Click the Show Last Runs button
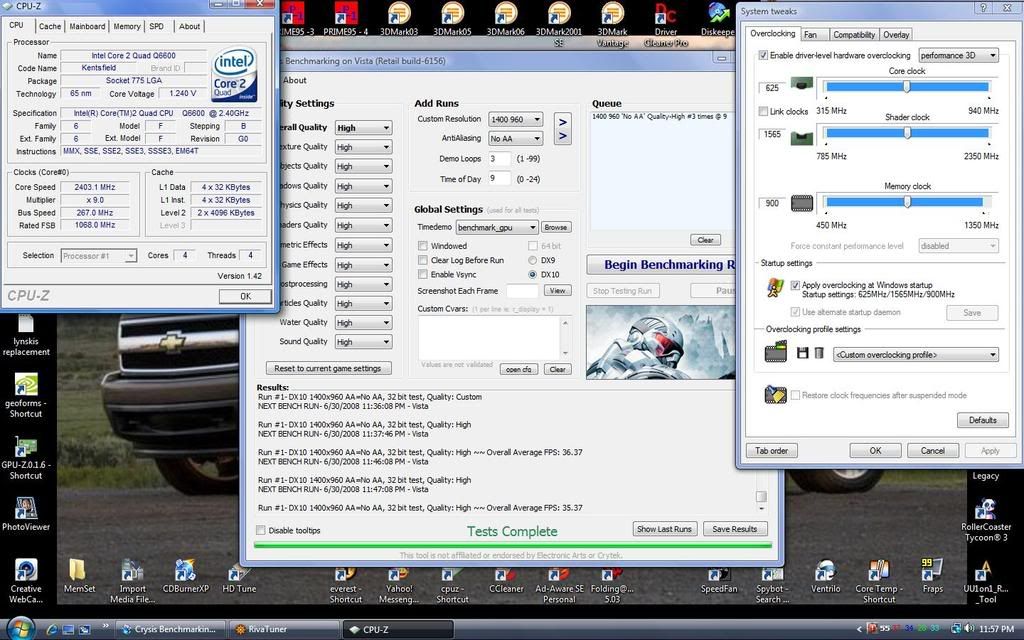This screenshot has height=640, width=1024. coord(664,529)
